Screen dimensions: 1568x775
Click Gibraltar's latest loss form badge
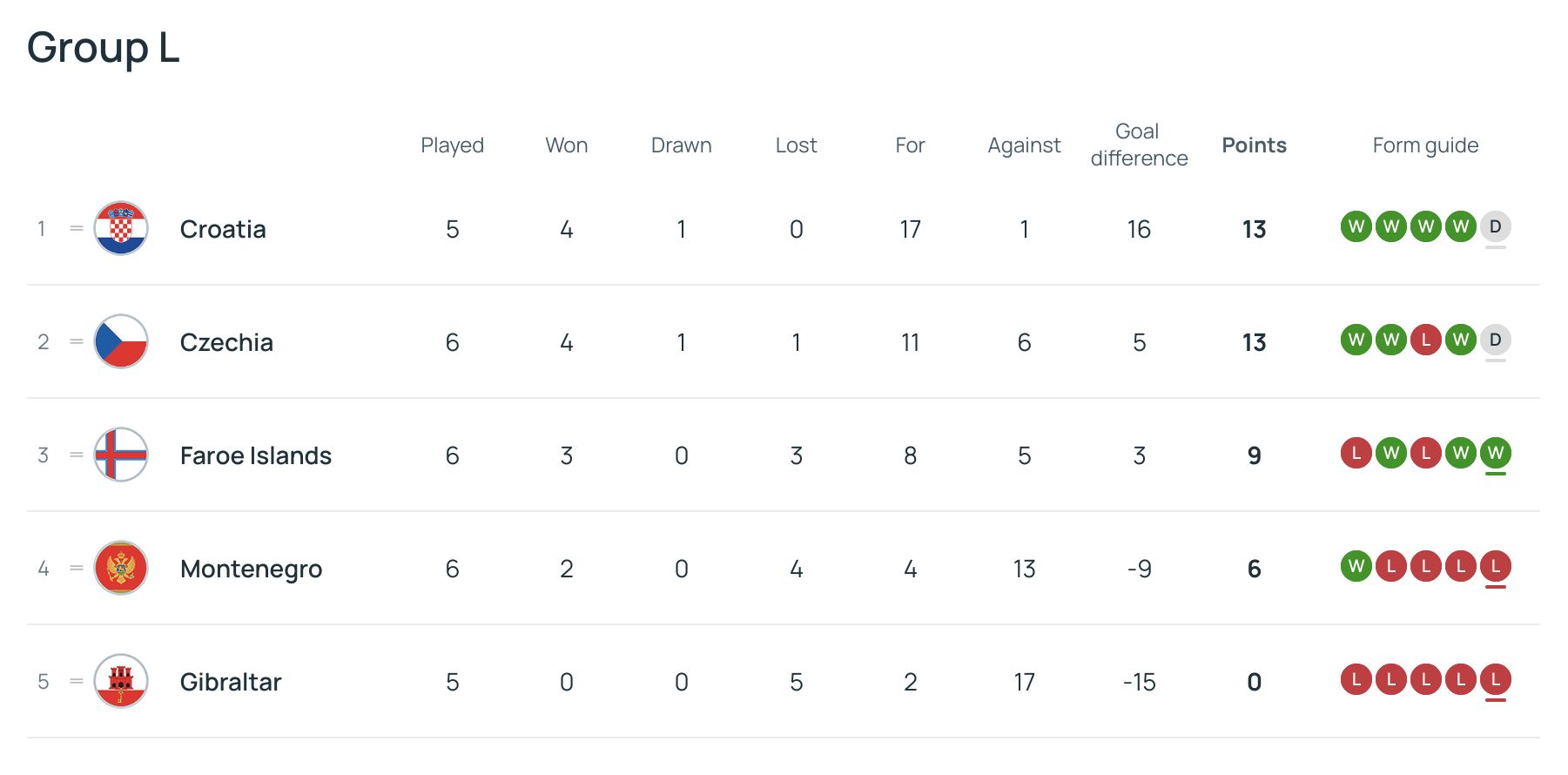point(1495,679)
